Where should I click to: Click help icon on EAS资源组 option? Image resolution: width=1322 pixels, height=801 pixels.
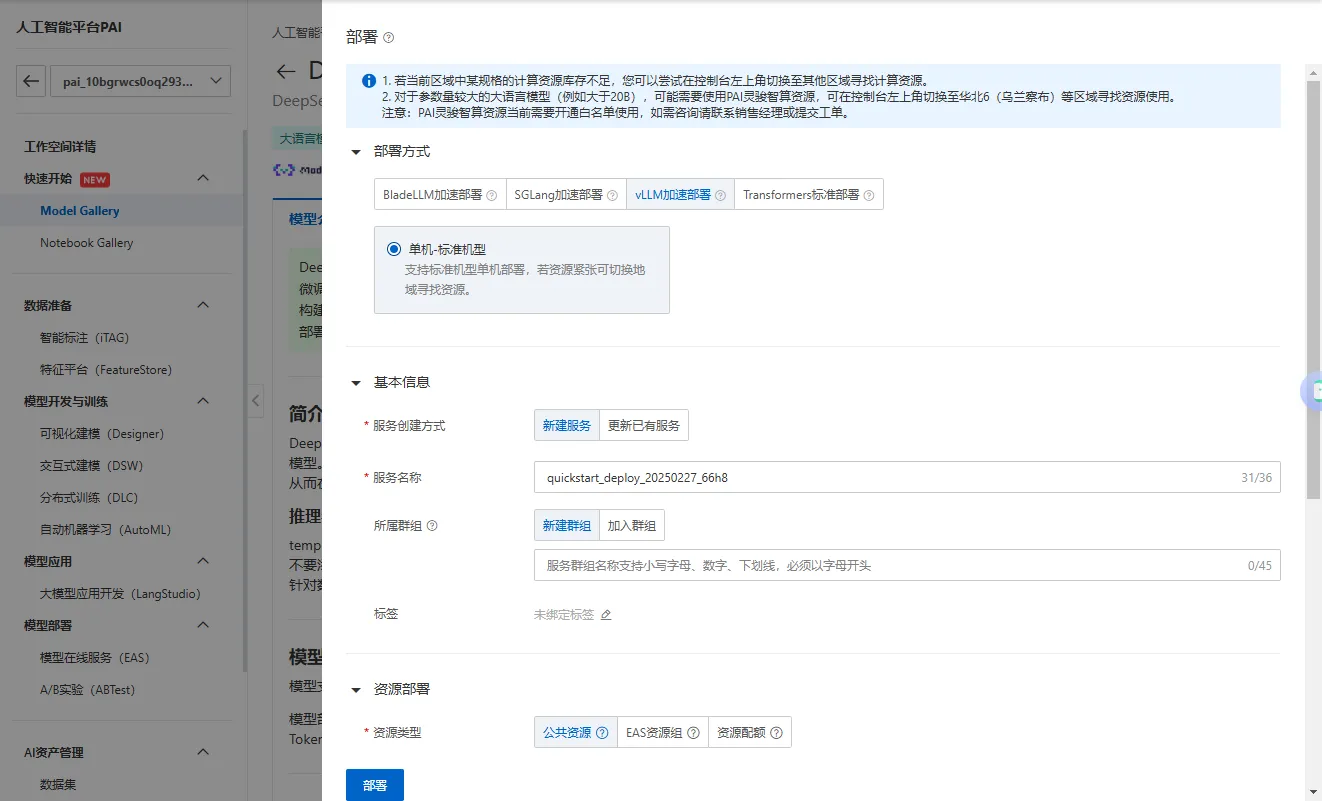pyautogui.click(x=694, y=733)
